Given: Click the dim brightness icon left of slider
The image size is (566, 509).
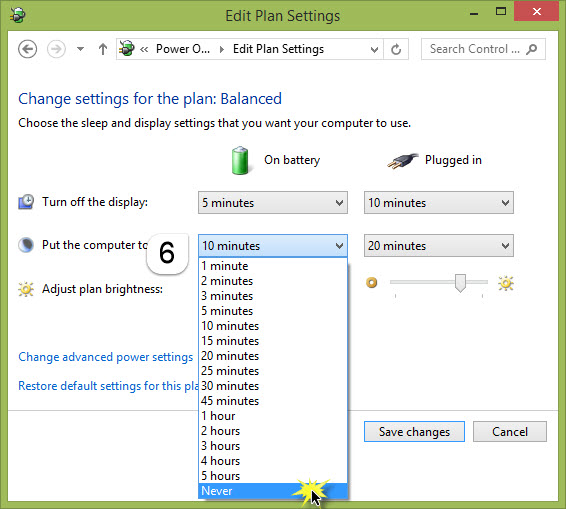Looking at the screenshot, I should 372,282.
